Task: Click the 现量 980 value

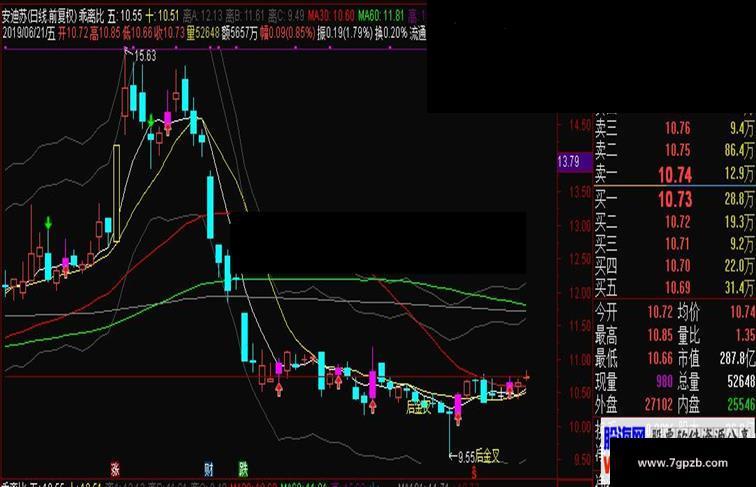Action: click(x=664, y=381)
